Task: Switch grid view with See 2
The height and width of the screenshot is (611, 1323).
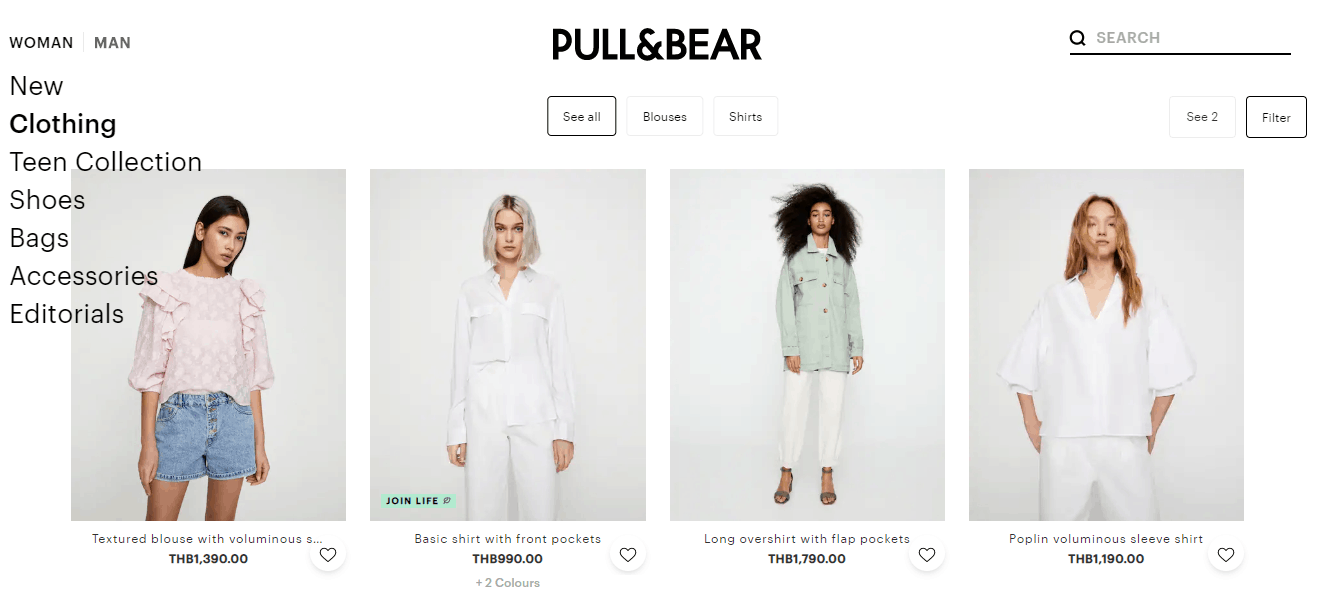Action: (x=1202, y=117)
